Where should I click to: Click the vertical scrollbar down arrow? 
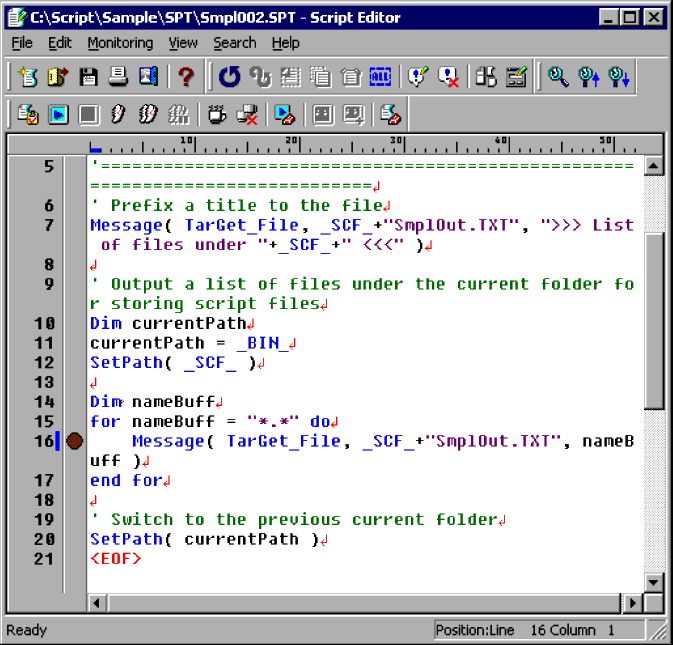654,582
